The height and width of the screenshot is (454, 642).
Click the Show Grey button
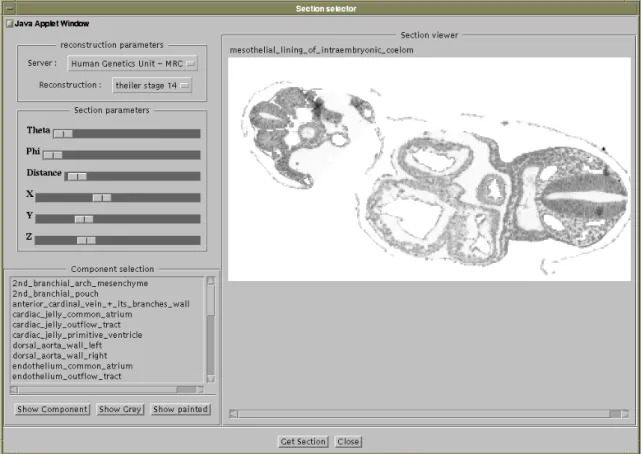[x=120, y=409]
